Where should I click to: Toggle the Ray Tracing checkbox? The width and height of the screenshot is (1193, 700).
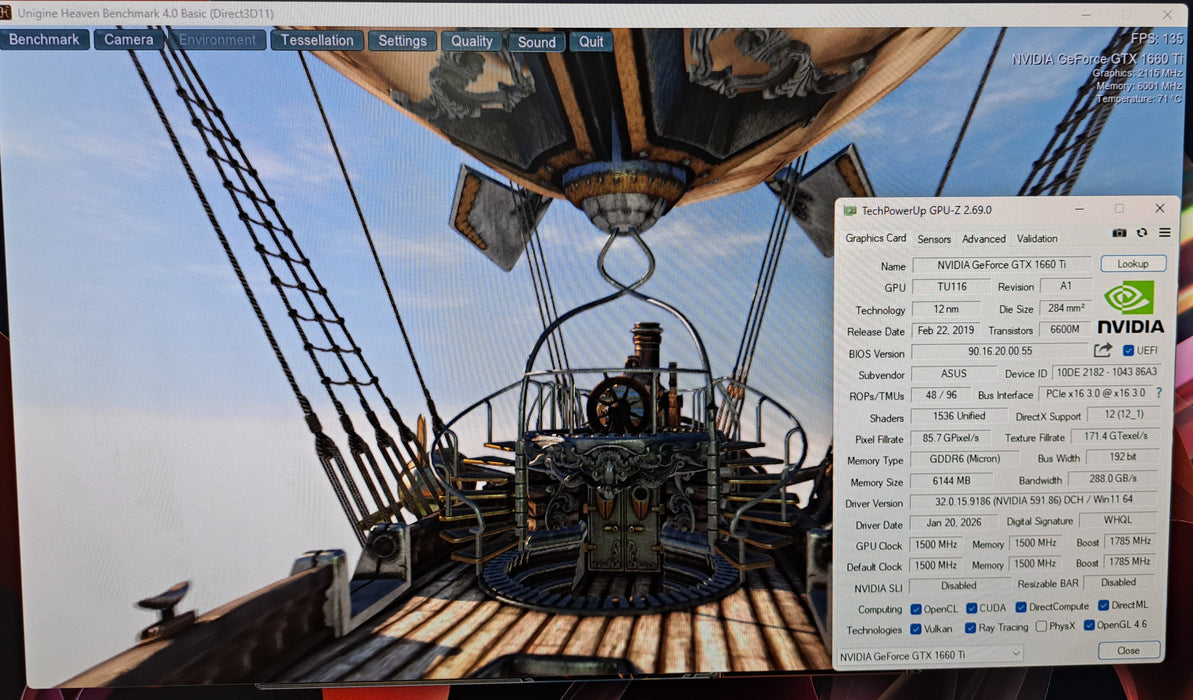(971, 628)
